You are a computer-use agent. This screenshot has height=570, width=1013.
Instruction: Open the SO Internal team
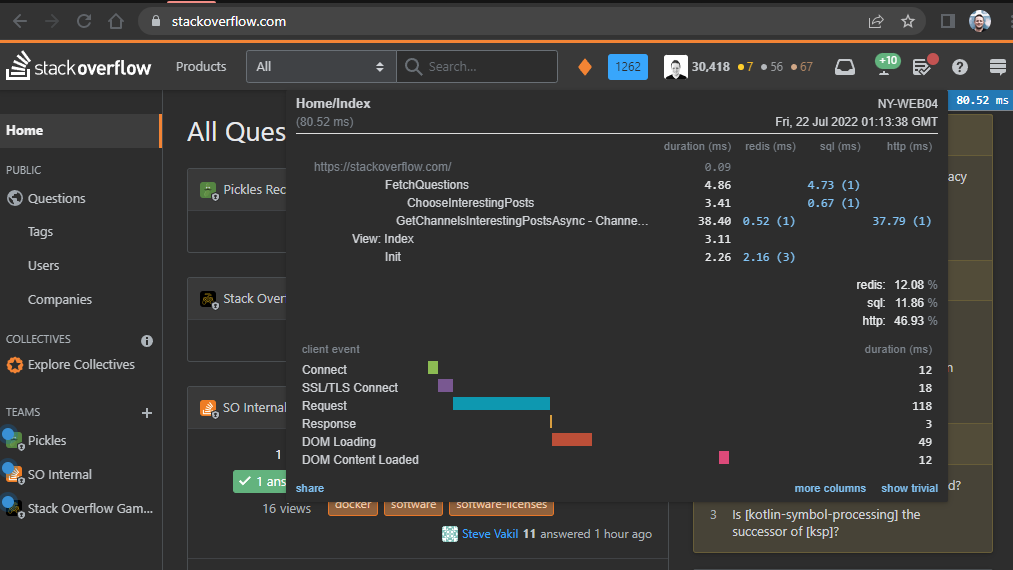pos(59,474)
